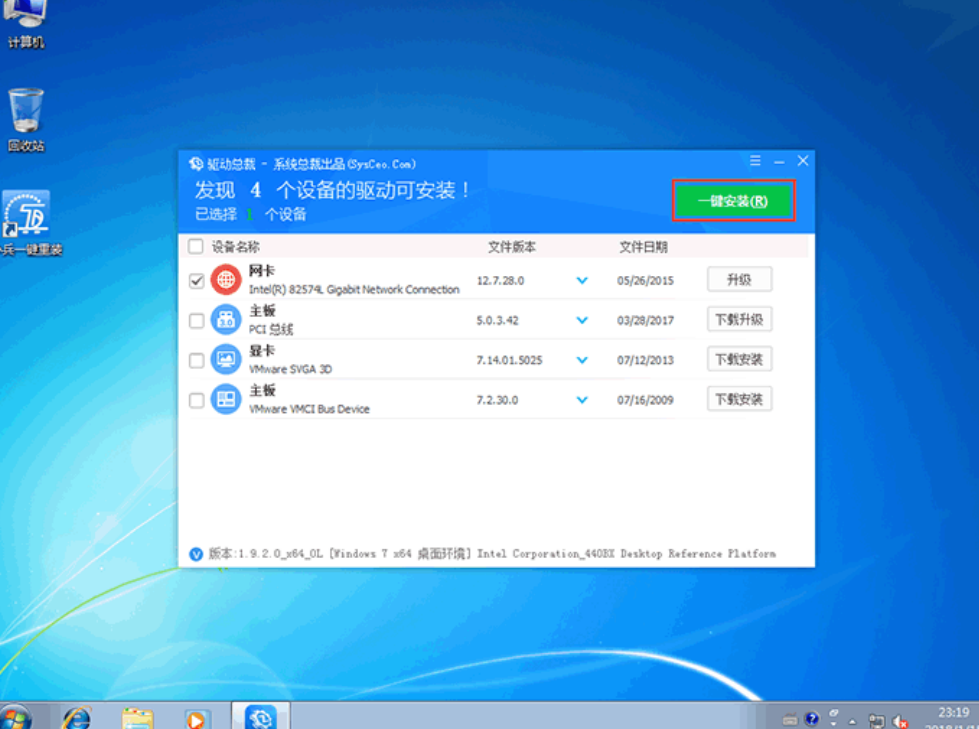Viewport: 979px width, 729px height.
Task: Open the hamburger menu in title bar
Action: pyautogui.click(x=755, y=161)
